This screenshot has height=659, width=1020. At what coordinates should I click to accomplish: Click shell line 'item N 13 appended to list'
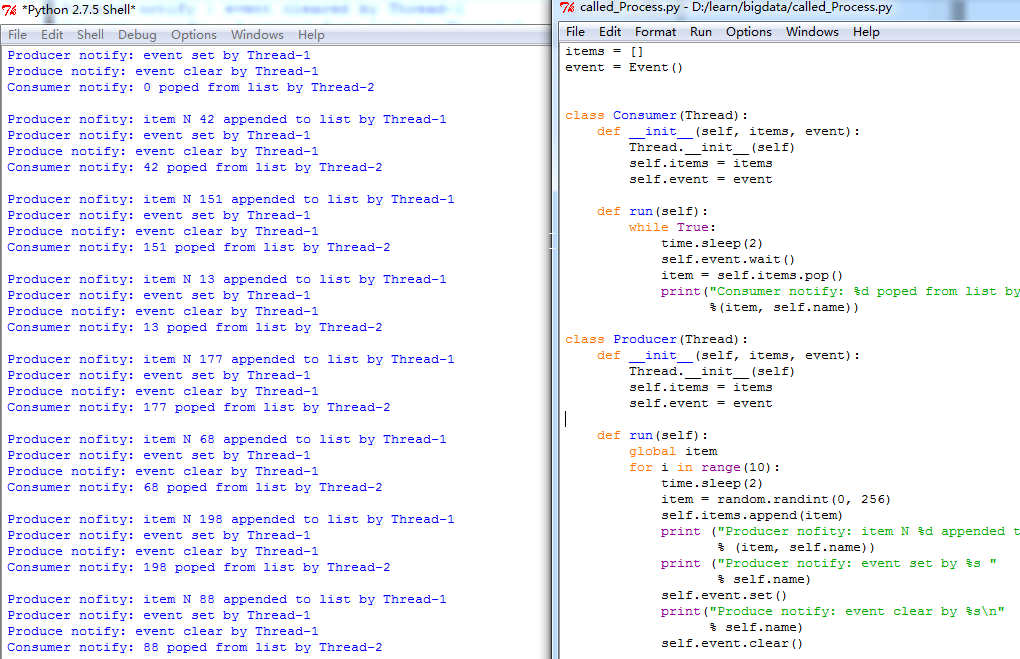[227, 279]
